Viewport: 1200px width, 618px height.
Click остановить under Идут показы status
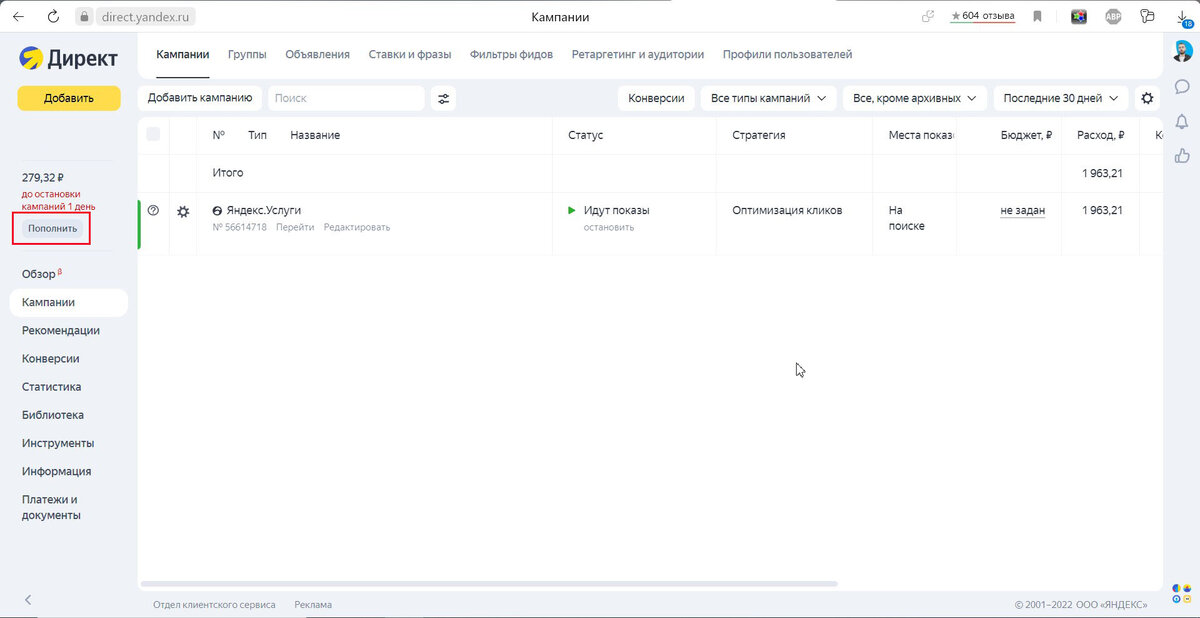pyautogui.click(x=609, y=227)
